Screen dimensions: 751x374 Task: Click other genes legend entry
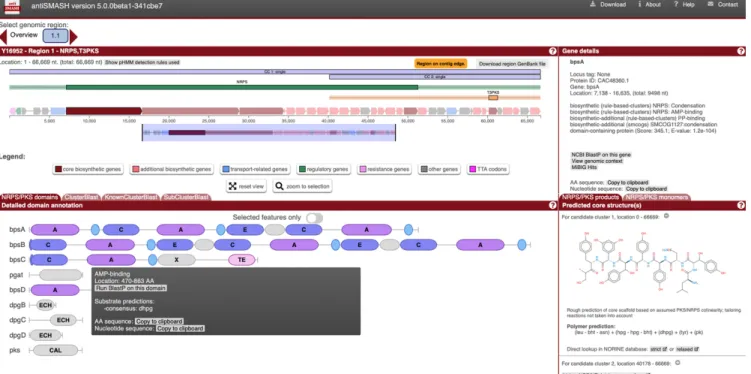(x=439, y=169)
